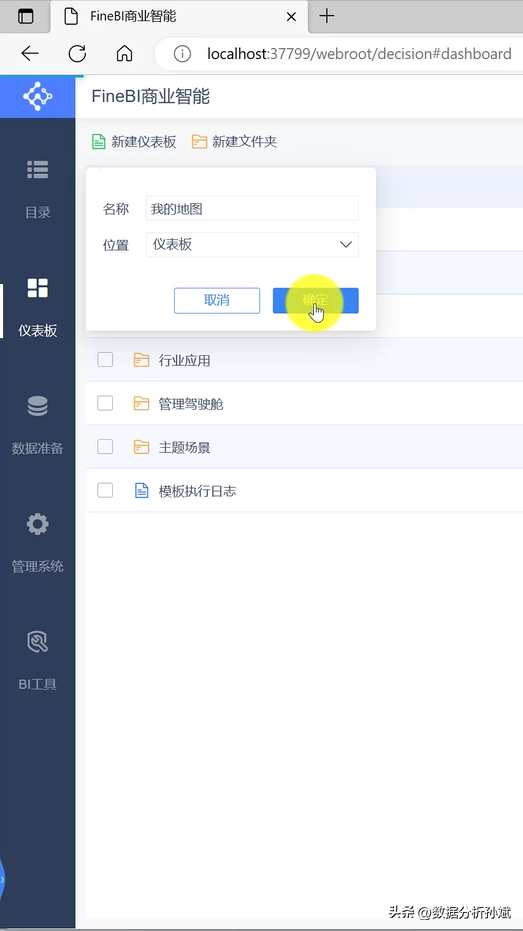Click the 确定 confirm button

(x=316, y=300)
